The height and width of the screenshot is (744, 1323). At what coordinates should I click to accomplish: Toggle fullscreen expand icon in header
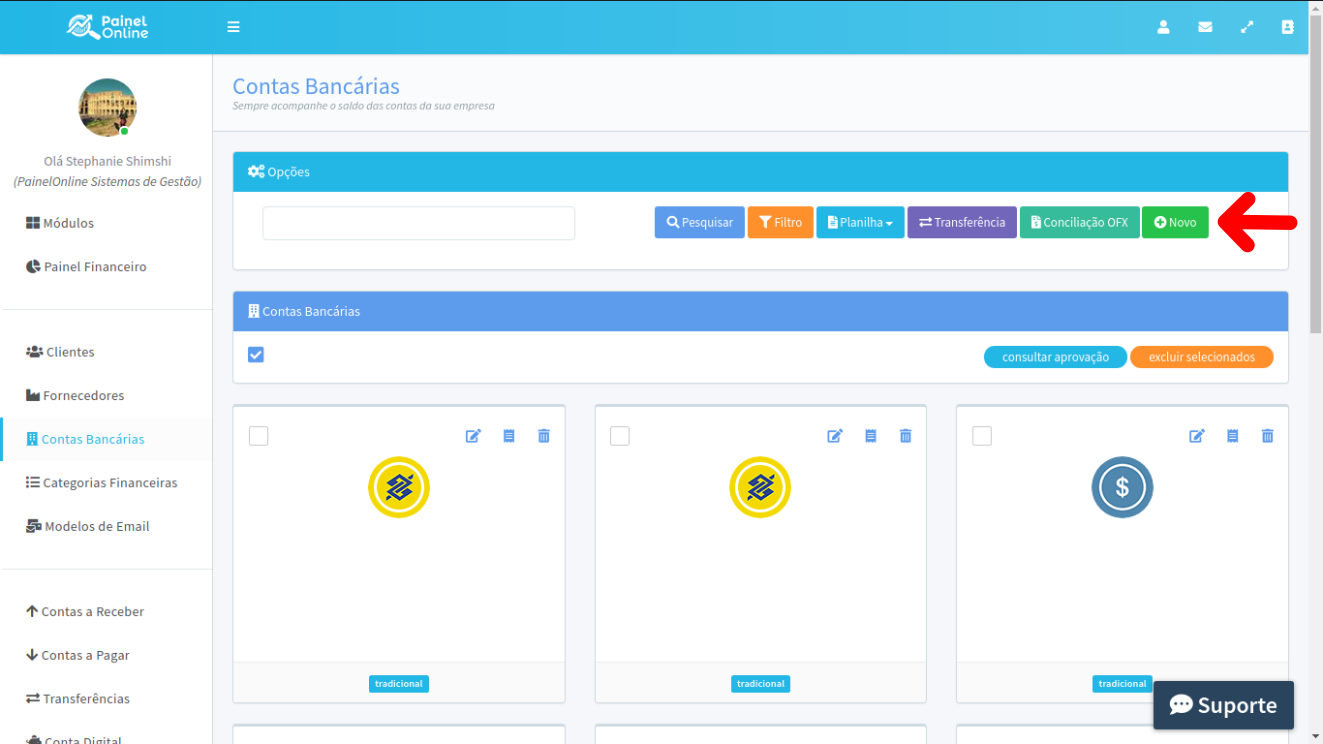click(x=1247, y=27)
